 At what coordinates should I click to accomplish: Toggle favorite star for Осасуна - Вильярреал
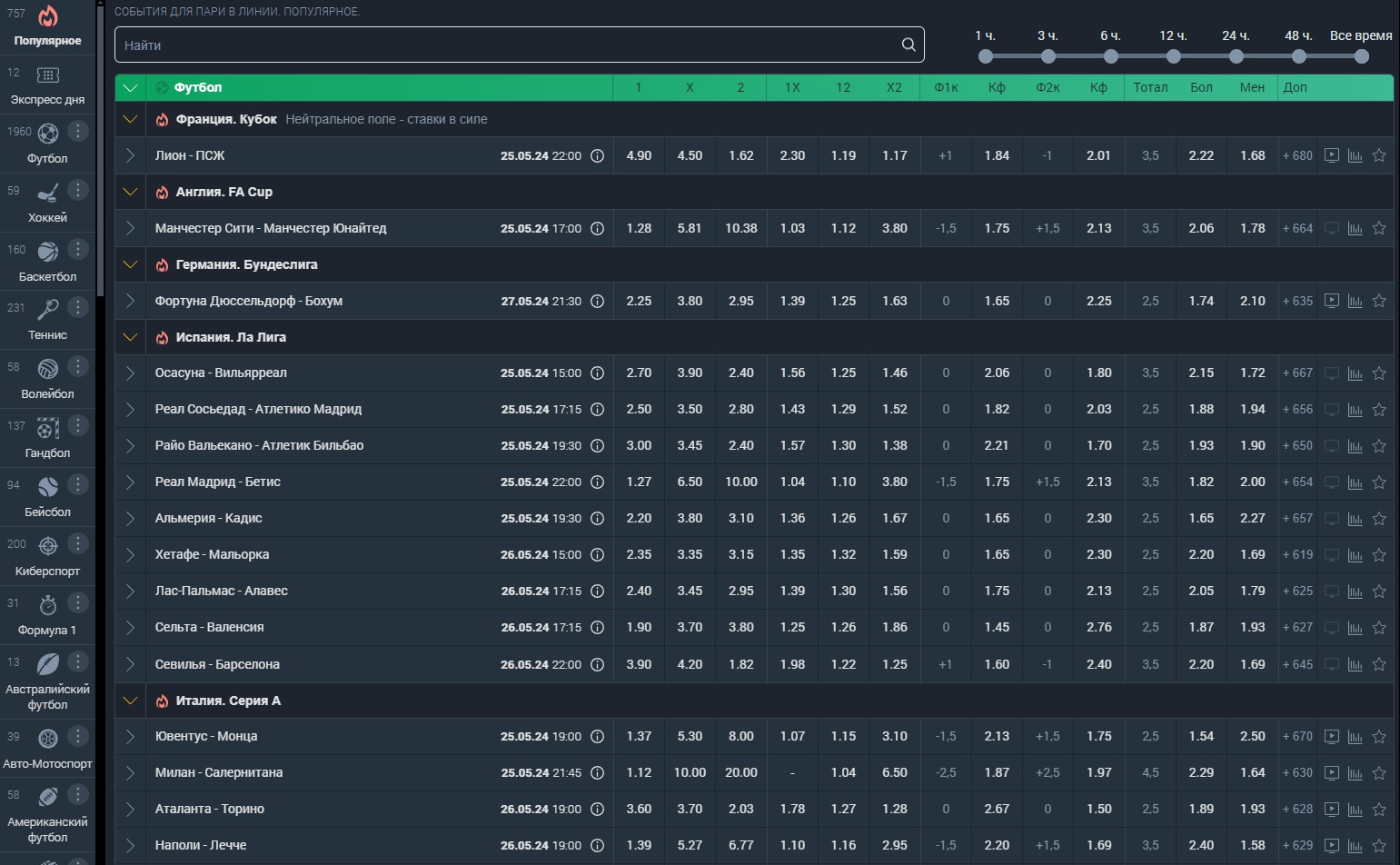coord(1378,373)
